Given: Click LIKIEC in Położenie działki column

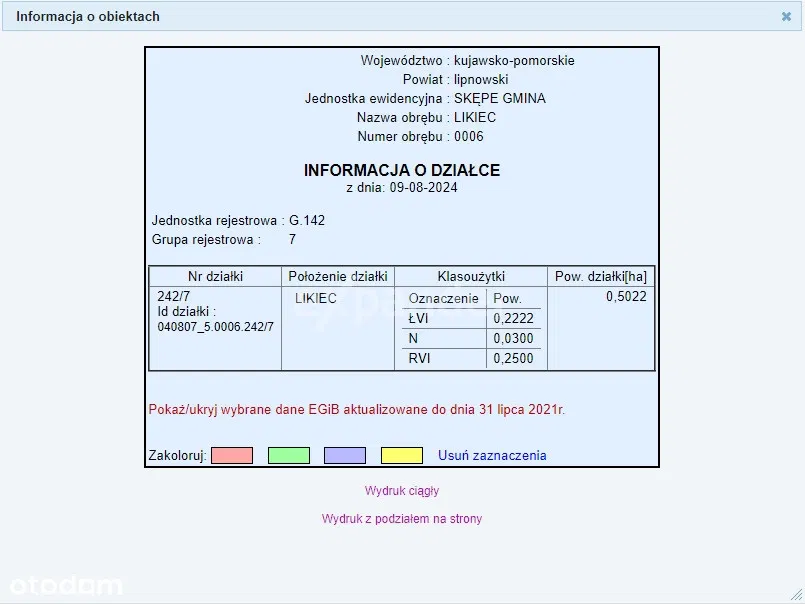Looking at the screenshot, I should coord(316,298).
